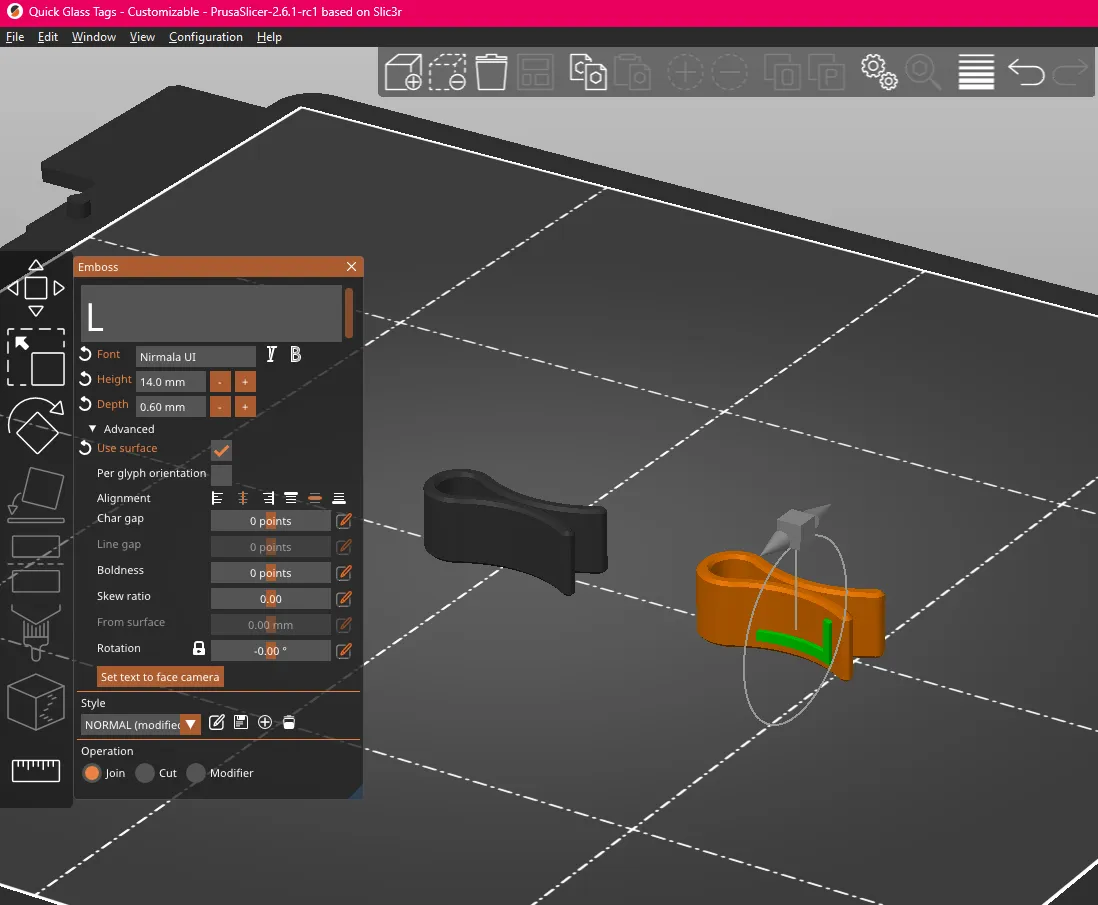Activate the Measure ruler tool
Screen dimensions: 1098x905
pos(36,770)
